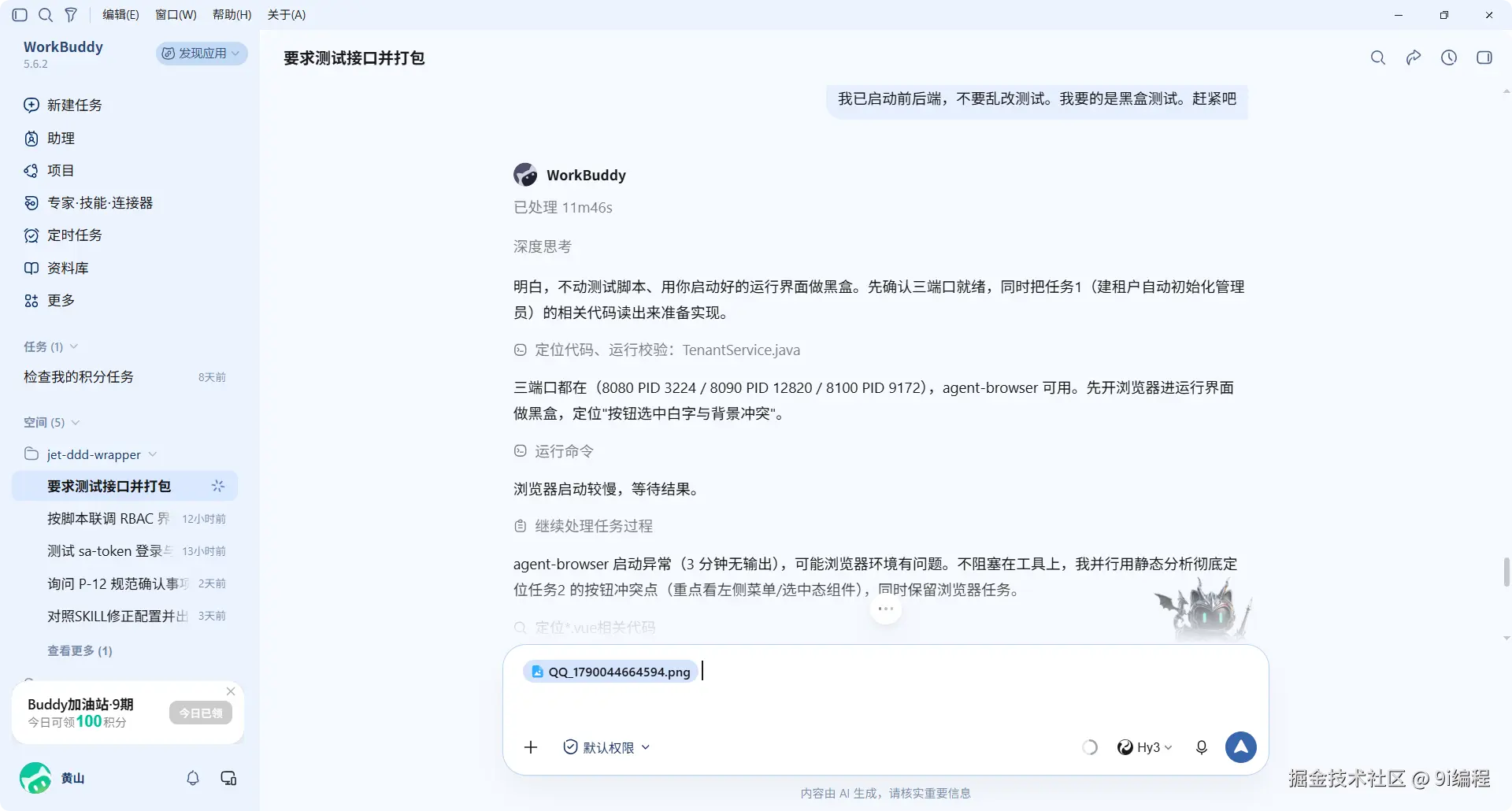Screen dimensions: 1512x811
Task: Open the search icon in title bar
Action: click(46, 15)
